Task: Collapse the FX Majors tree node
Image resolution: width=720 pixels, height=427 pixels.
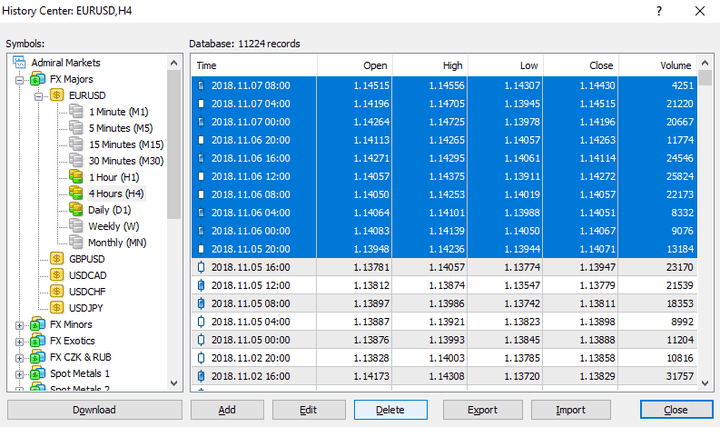Action: point(20,80)
